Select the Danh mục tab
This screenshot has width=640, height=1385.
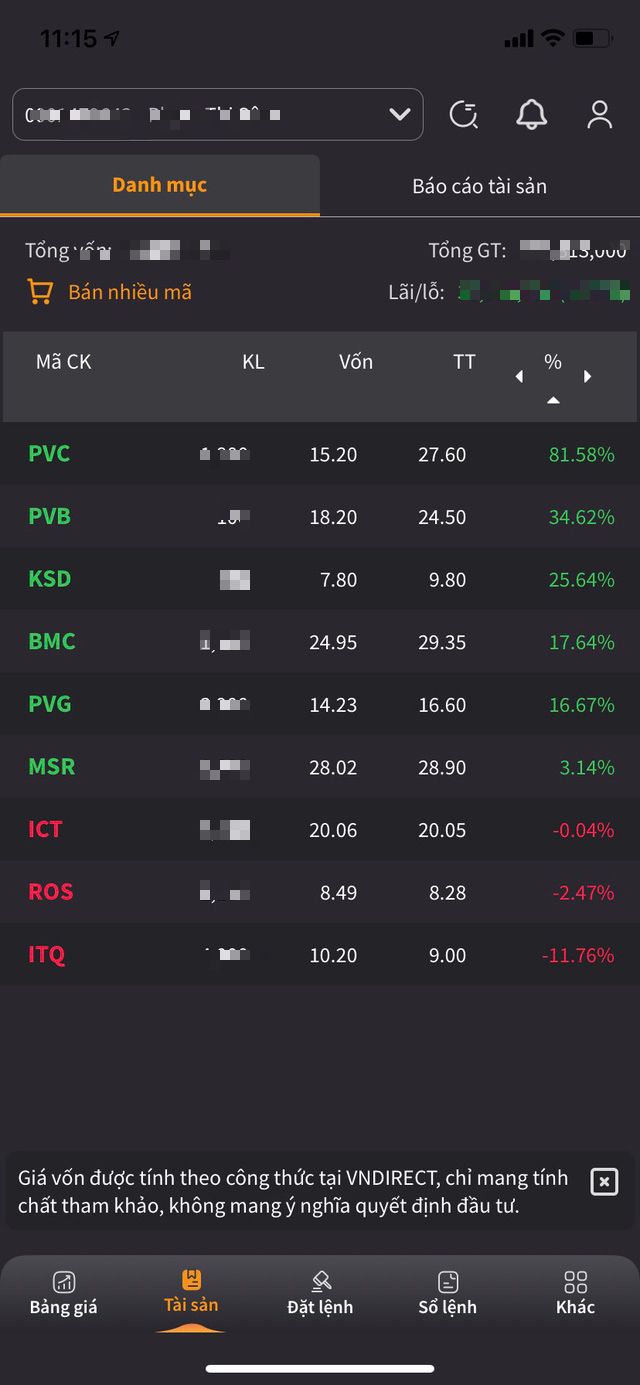(160, 185)
